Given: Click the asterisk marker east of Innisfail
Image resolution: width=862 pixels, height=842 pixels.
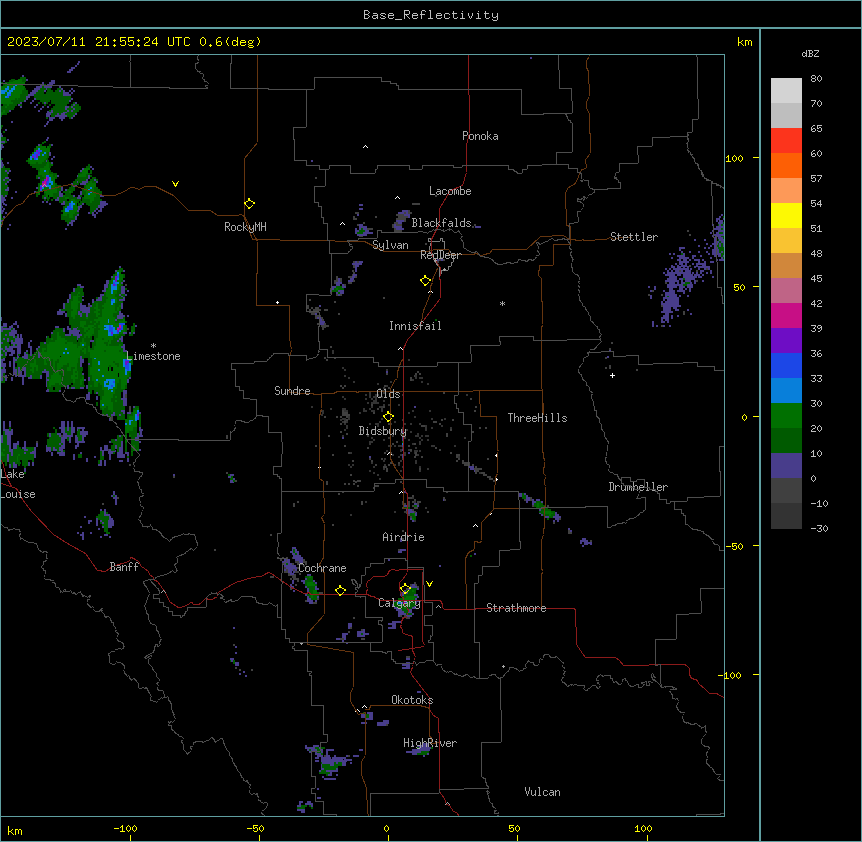Looking at the screenshot, I should click(x=502, y=303).
